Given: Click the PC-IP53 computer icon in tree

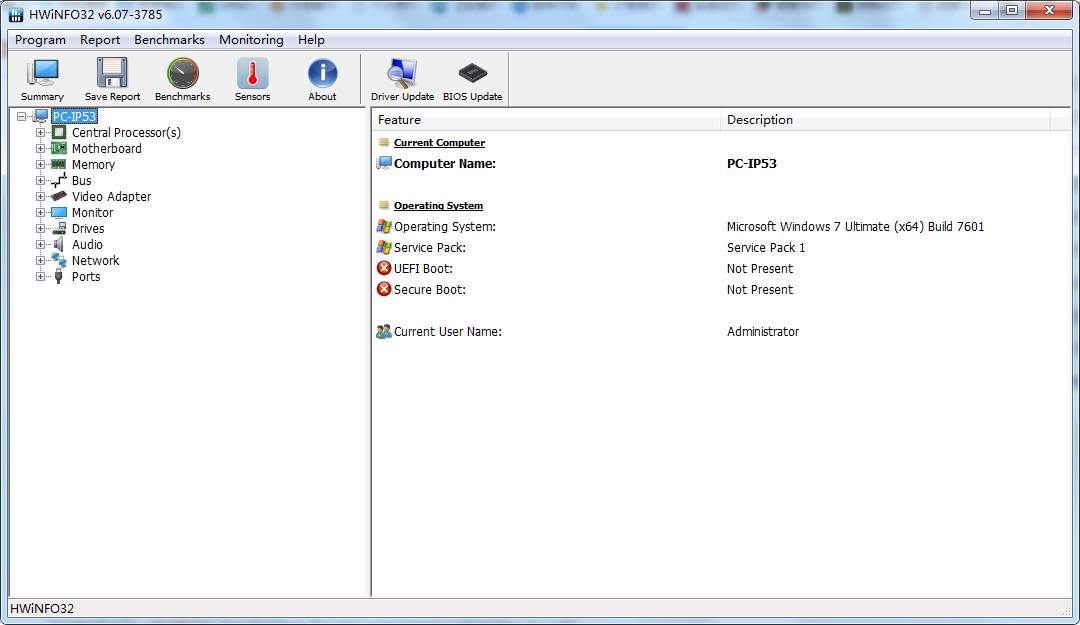Looking at the screenshot, I should 41,116.
